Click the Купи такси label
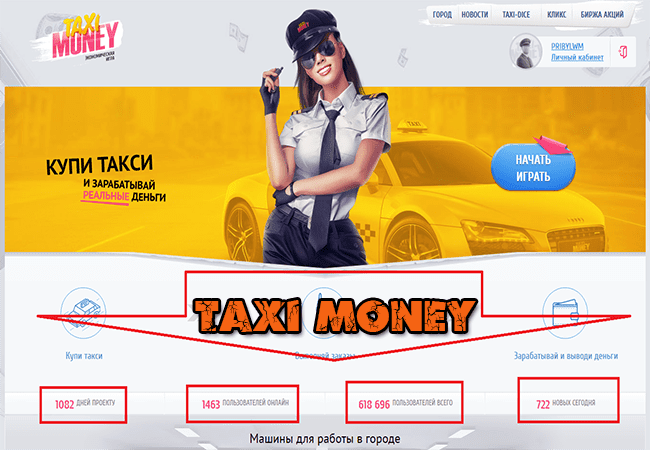 84,356
